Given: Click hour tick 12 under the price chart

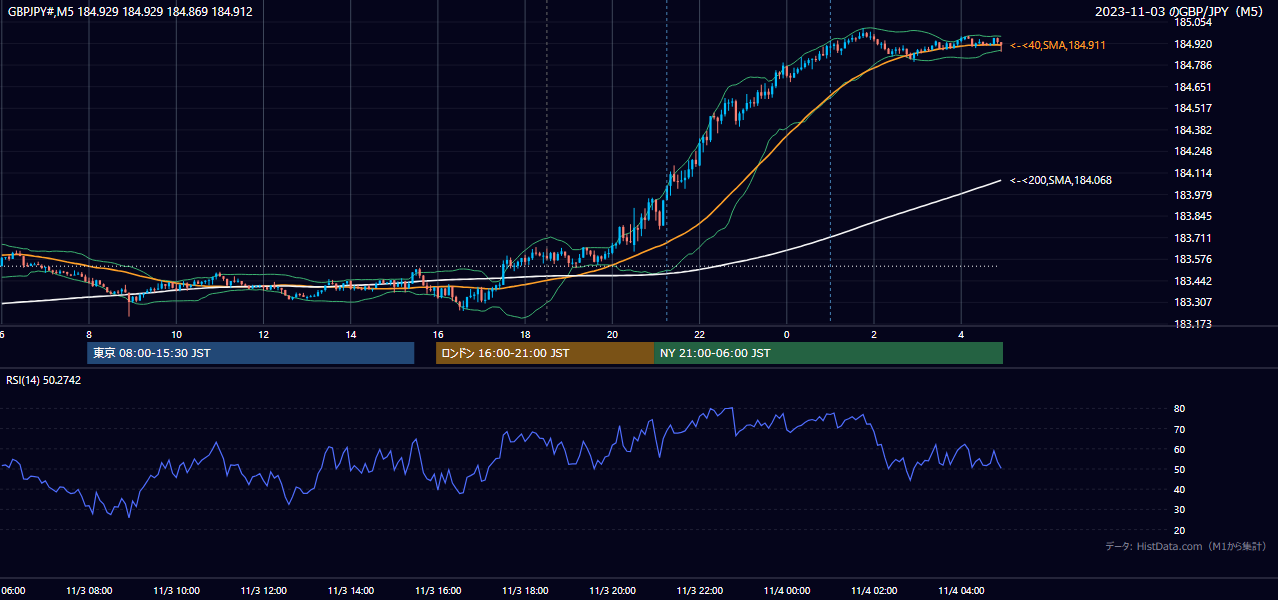Looking at the screenshot, I should click(263, 334).
